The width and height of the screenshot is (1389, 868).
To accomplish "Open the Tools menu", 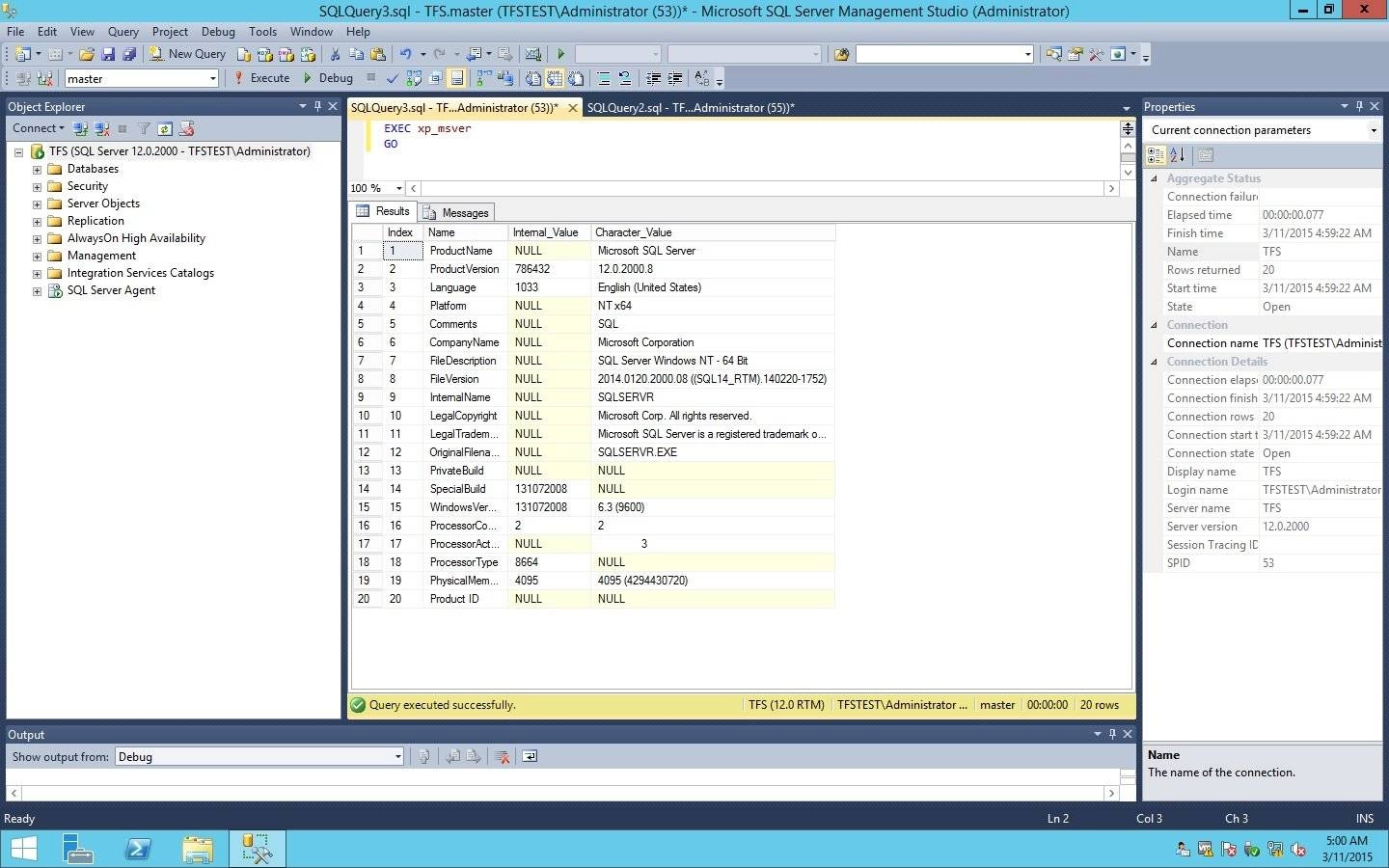I will [262, 32].
